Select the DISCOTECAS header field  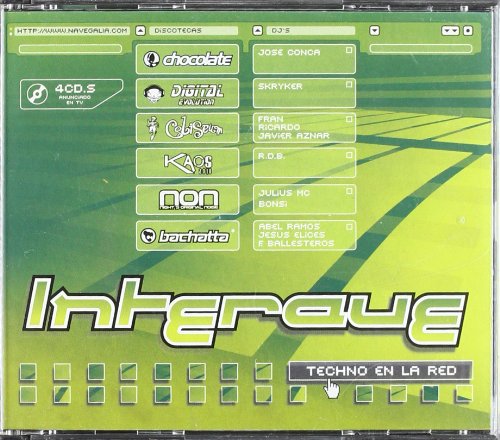193,31
